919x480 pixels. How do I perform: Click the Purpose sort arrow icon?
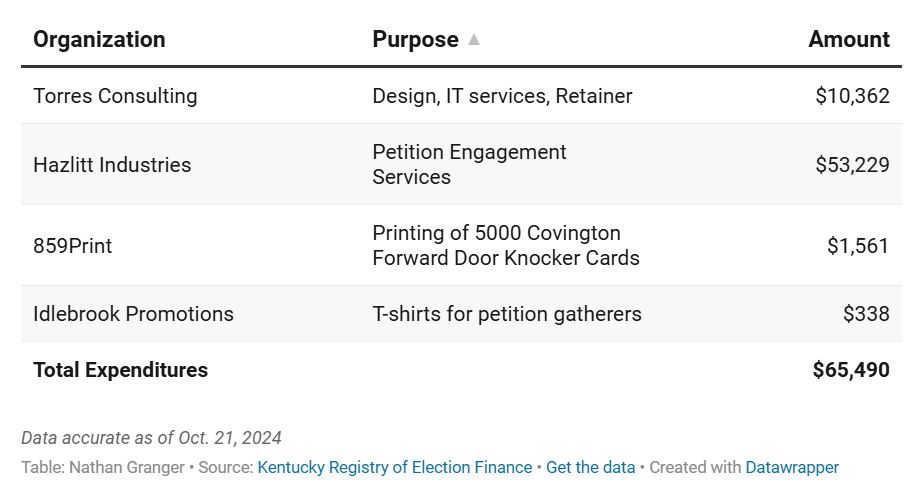pos(474,40)
